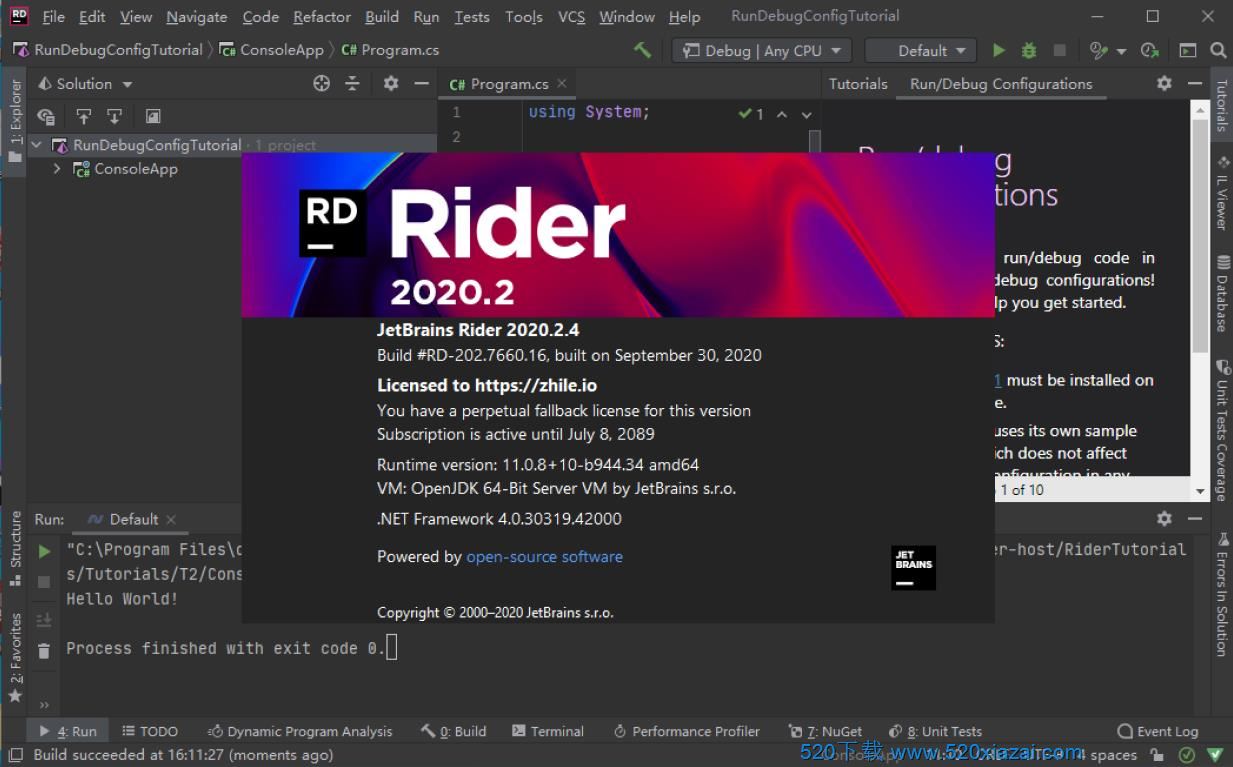This screenshot has height=767, width=1233.
Task: Stop process using Run panel square icon
Action: click(44, 582)
